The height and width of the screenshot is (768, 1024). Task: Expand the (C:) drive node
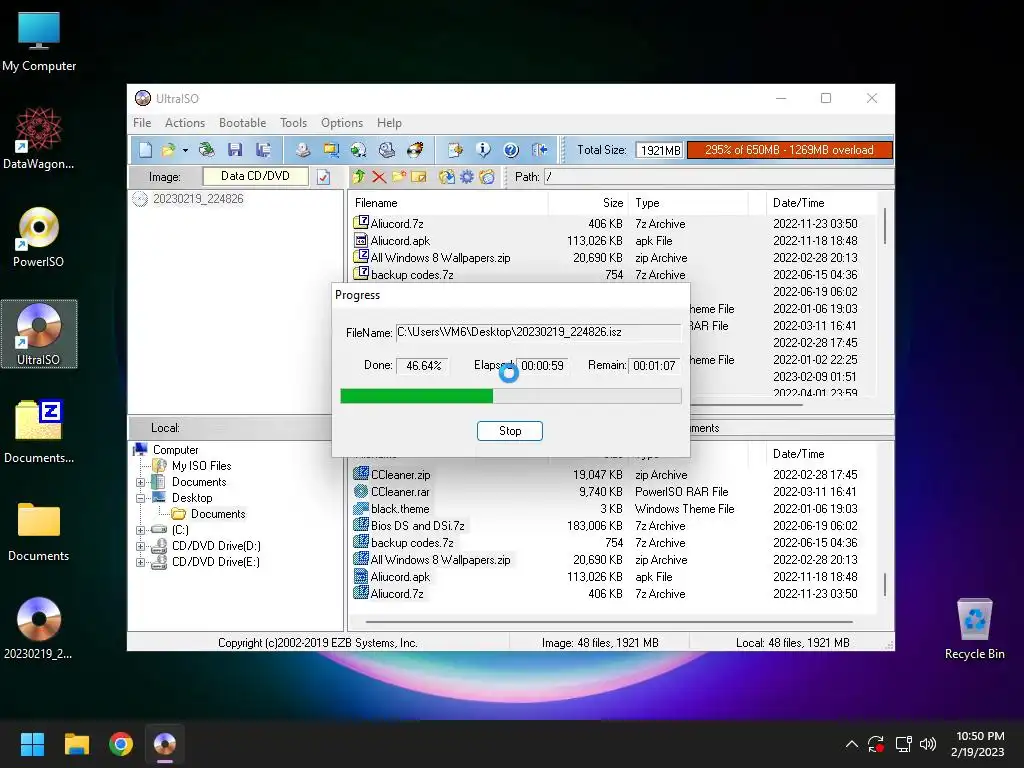[x=140, y=530]
